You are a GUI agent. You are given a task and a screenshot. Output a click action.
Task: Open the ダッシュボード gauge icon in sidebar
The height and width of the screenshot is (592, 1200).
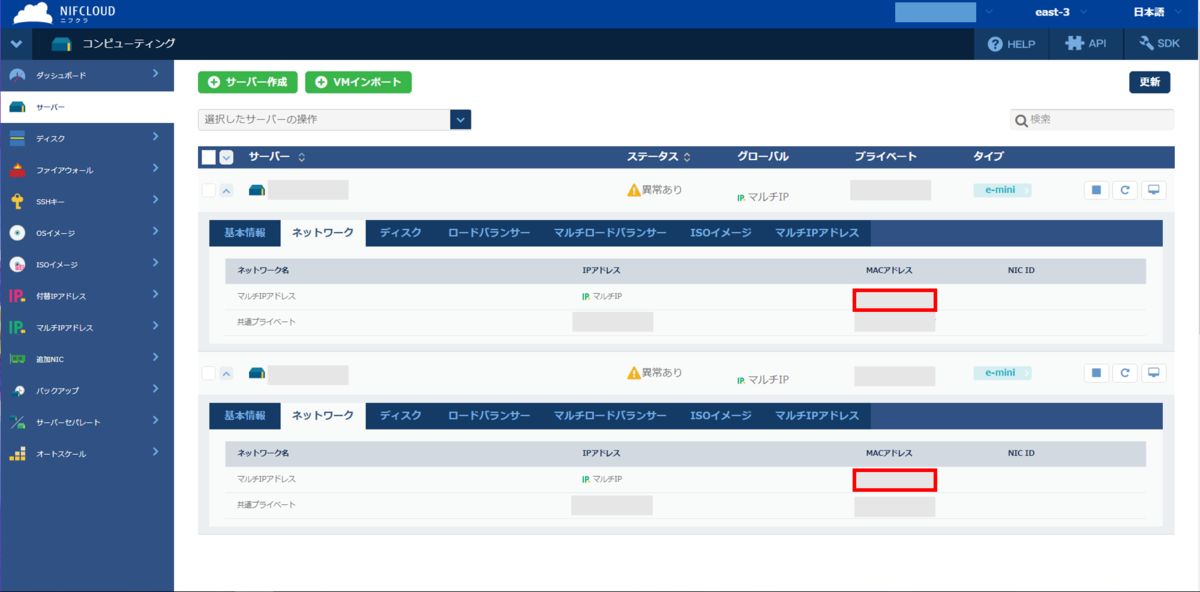coord(17,75)
